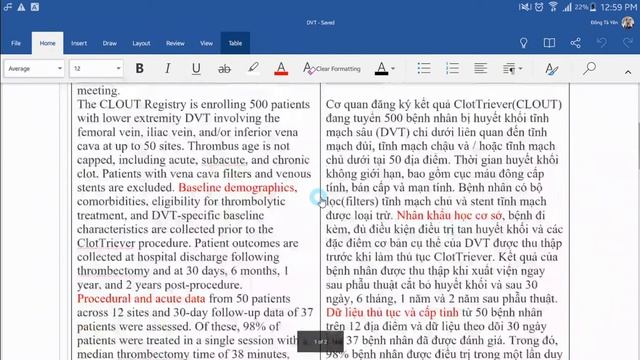This screenshot has width=640, height=360.
Task: Switch to the Home tab
Action: pyautogui.click(x=47, y=43)
